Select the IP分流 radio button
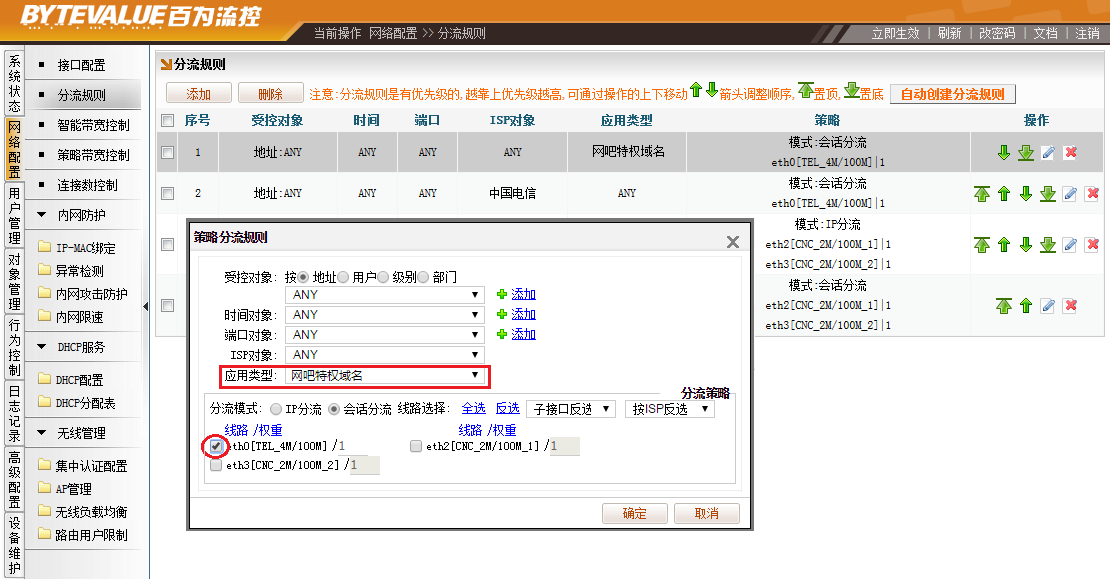The image size is (1110, 579). (x=277, y=410)
